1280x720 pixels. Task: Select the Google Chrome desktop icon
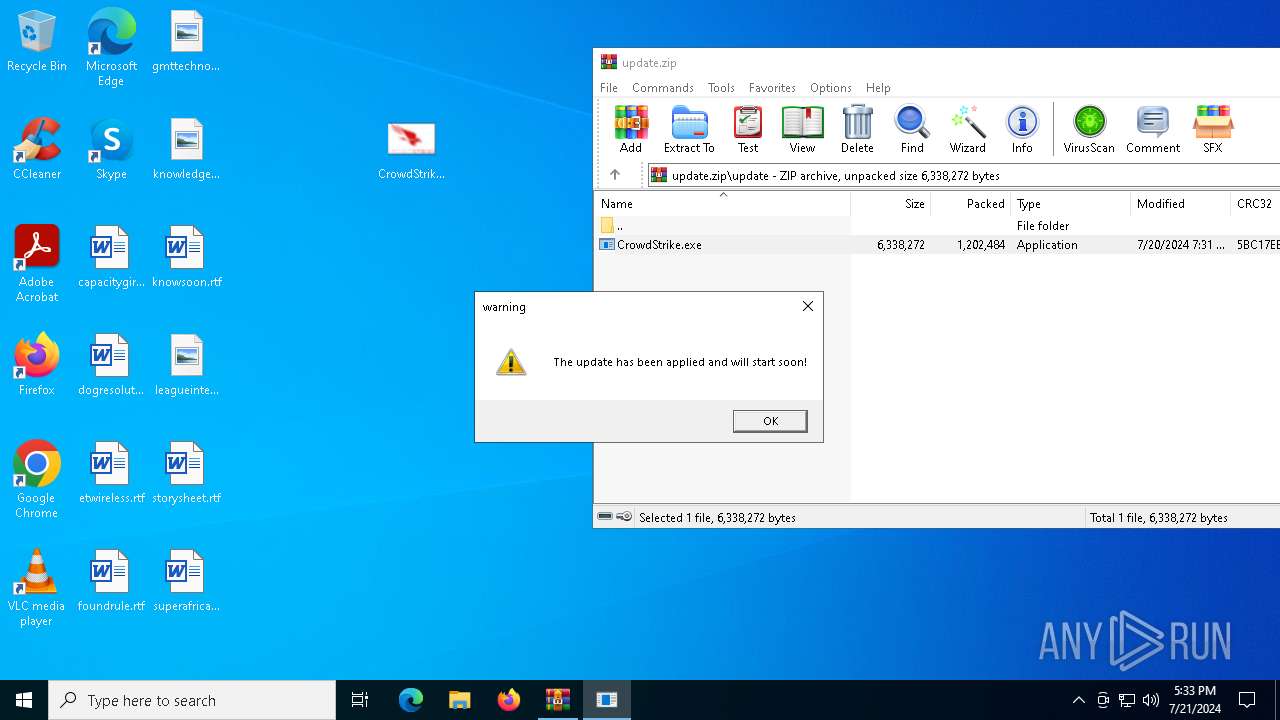point(37,480)
